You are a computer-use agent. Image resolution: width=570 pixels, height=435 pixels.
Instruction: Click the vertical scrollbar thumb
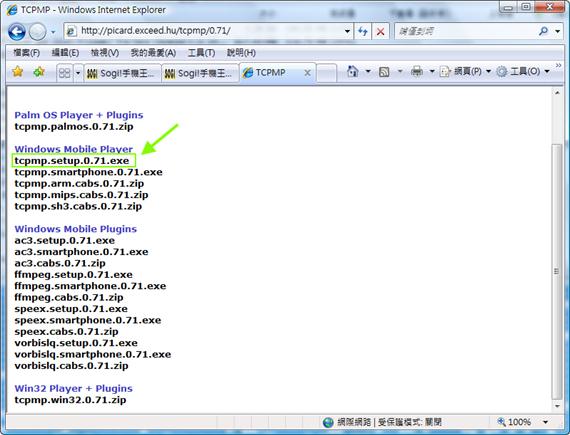tap(557, 271)
